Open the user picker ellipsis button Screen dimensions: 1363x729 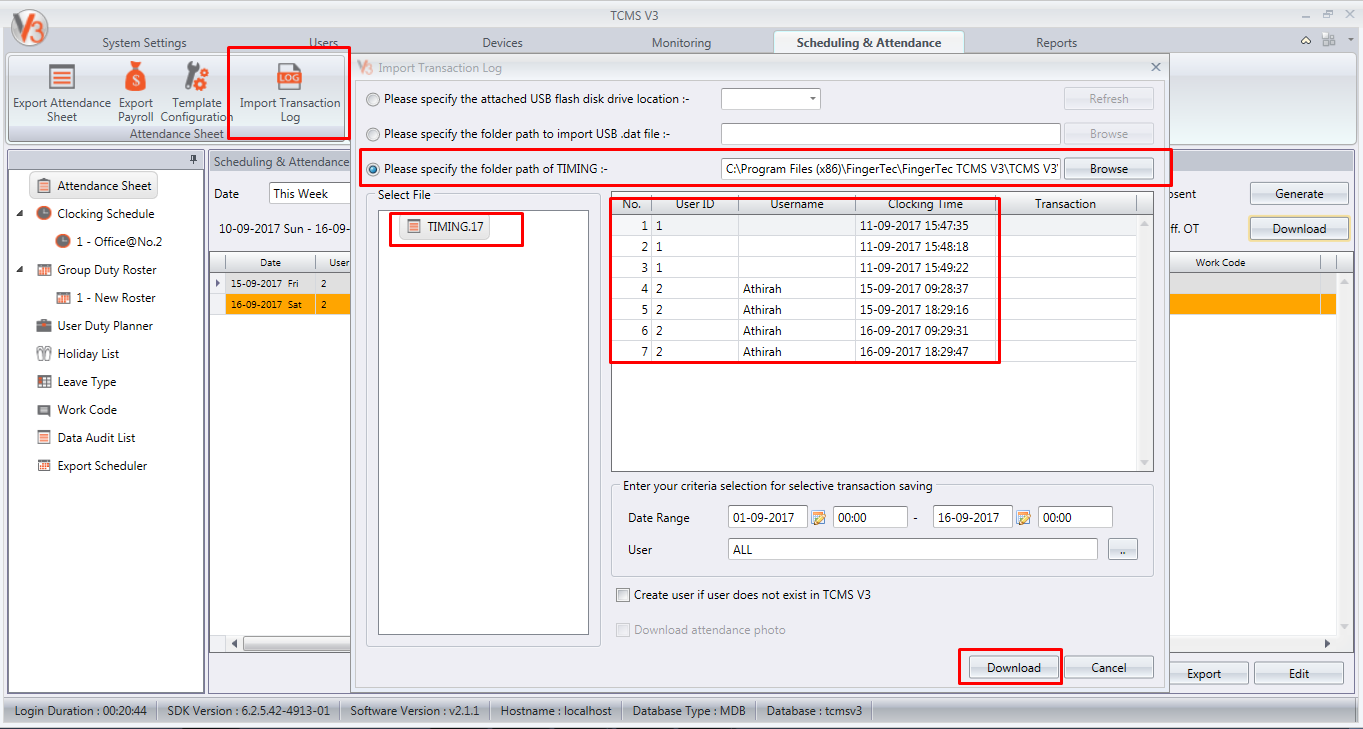1122,549
